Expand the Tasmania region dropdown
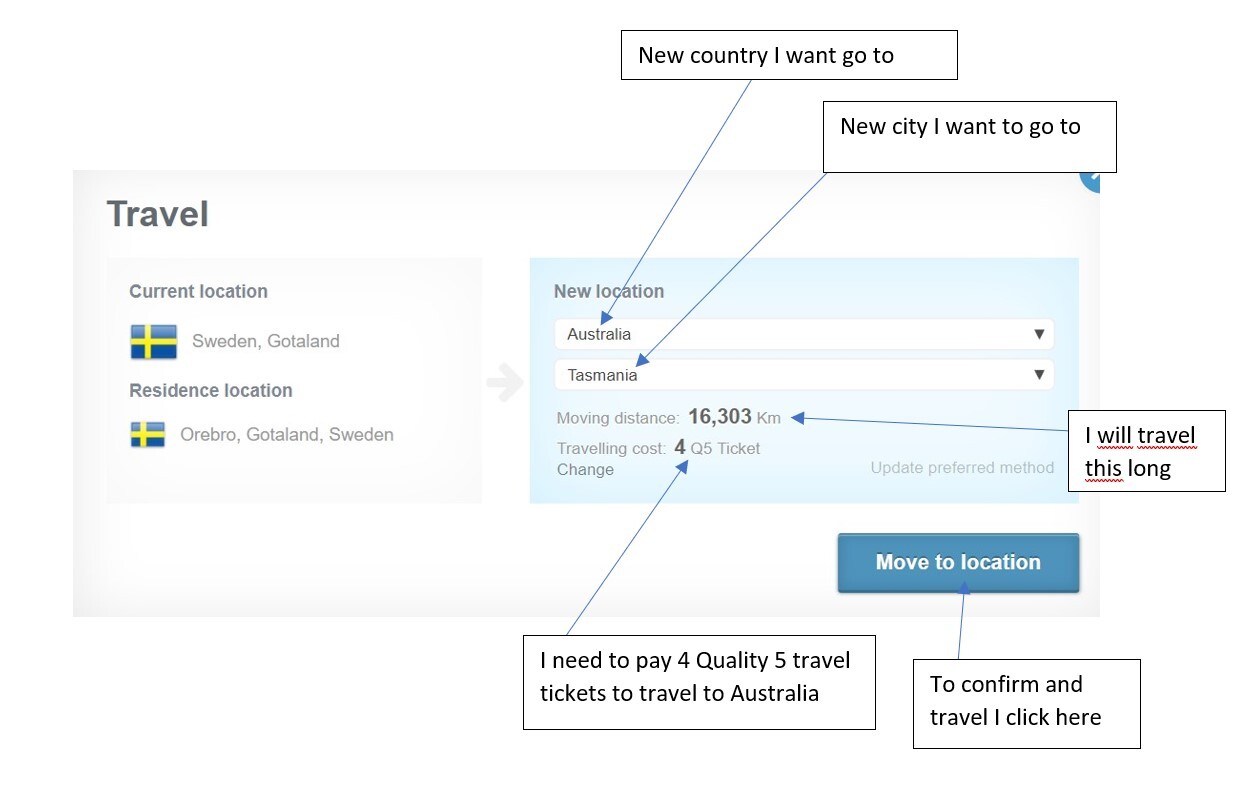This screenshot has height=789, width=1250. pos(804,375)
